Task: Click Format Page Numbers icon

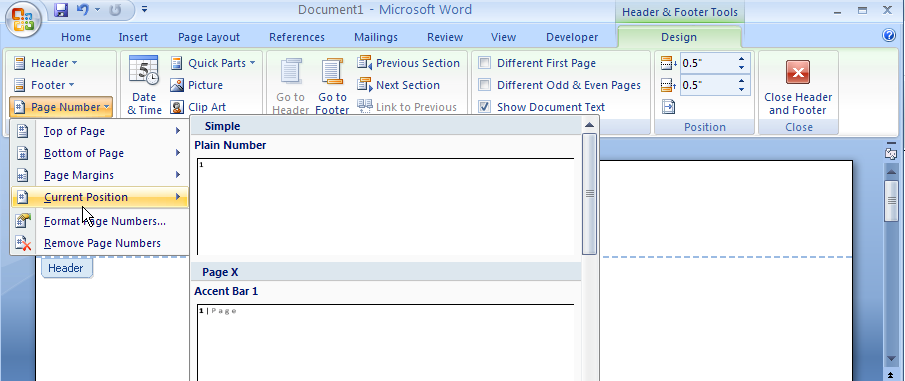Action: (x=23, y=221)
